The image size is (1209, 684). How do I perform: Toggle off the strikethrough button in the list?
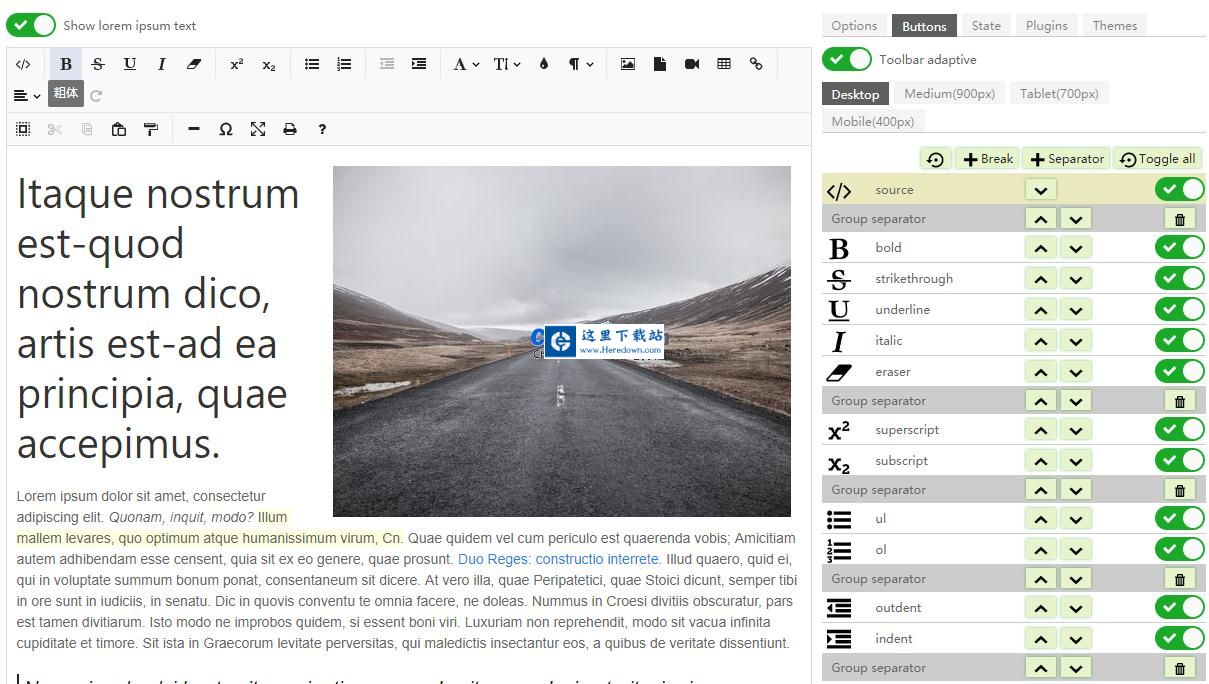click(x=1180, y=278)
